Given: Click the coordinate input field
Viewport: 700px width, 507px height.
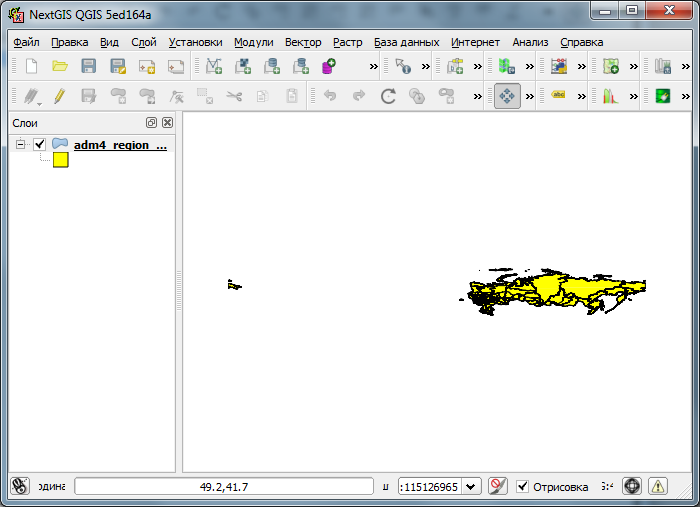Looking at the screenshot, I should (224, 487).
